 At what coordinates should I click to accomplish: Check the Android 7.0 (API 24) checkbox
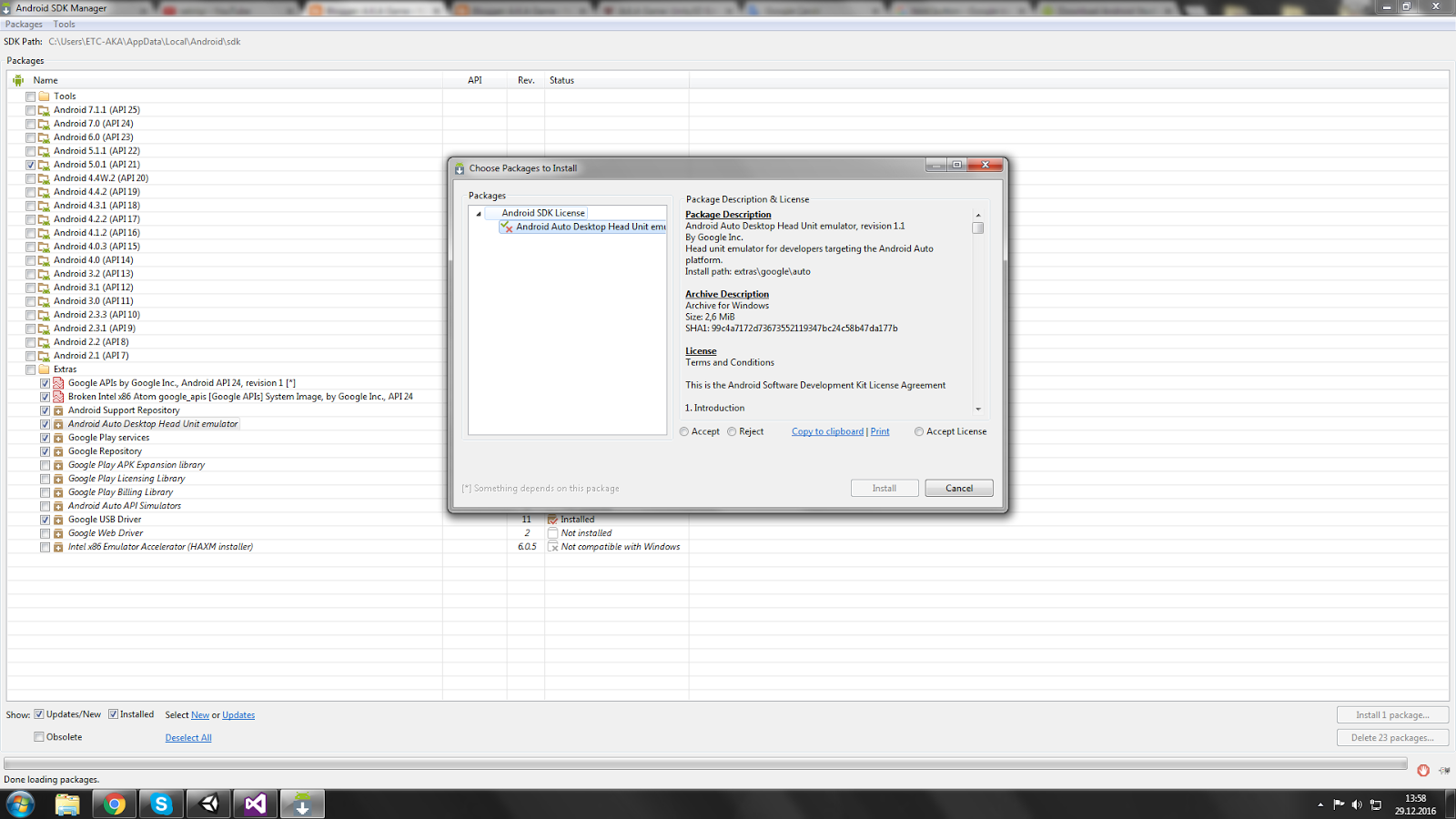click(x=31, y=124)
